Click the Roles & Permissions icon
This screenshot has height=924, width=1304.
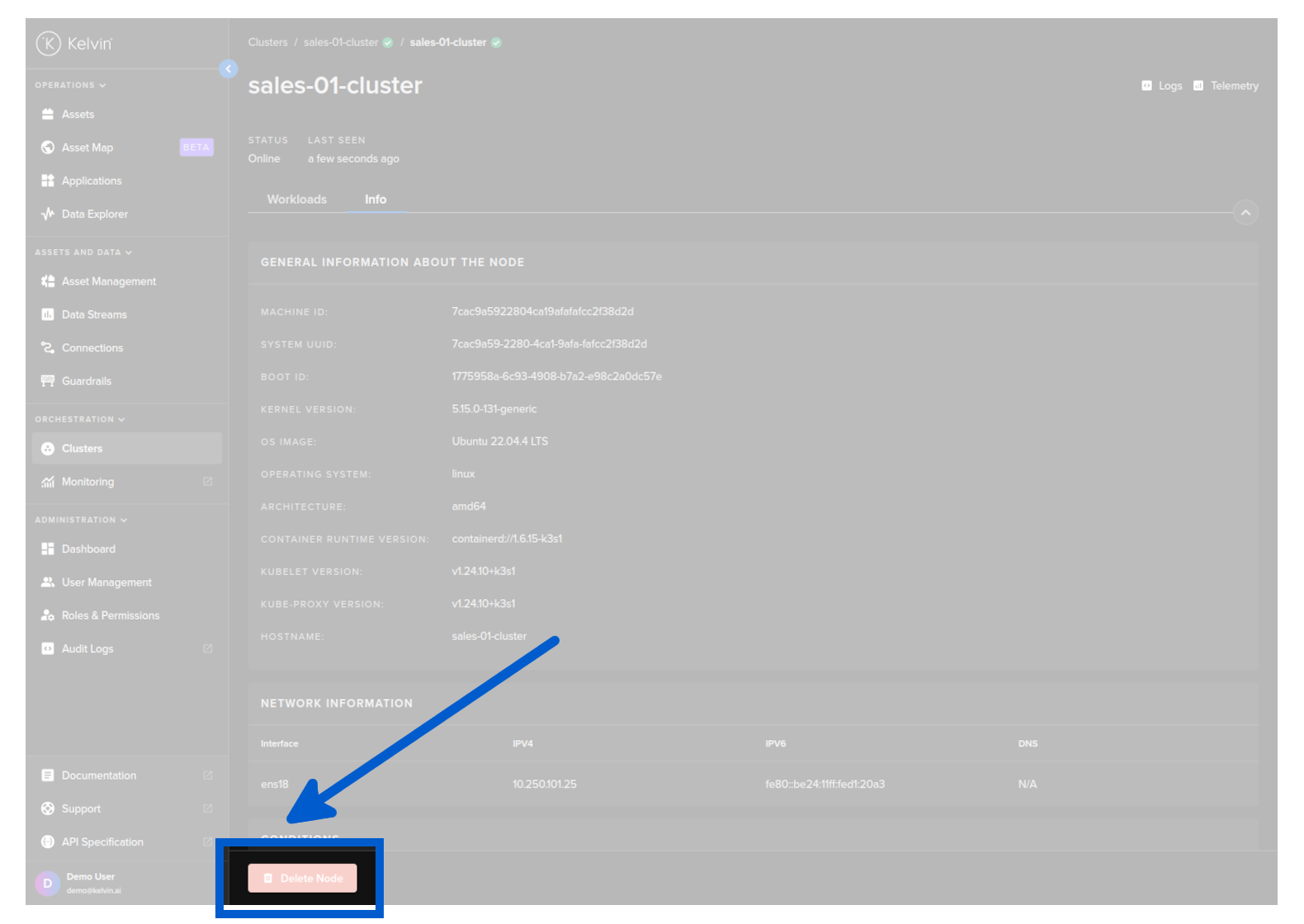pos(48,615)
